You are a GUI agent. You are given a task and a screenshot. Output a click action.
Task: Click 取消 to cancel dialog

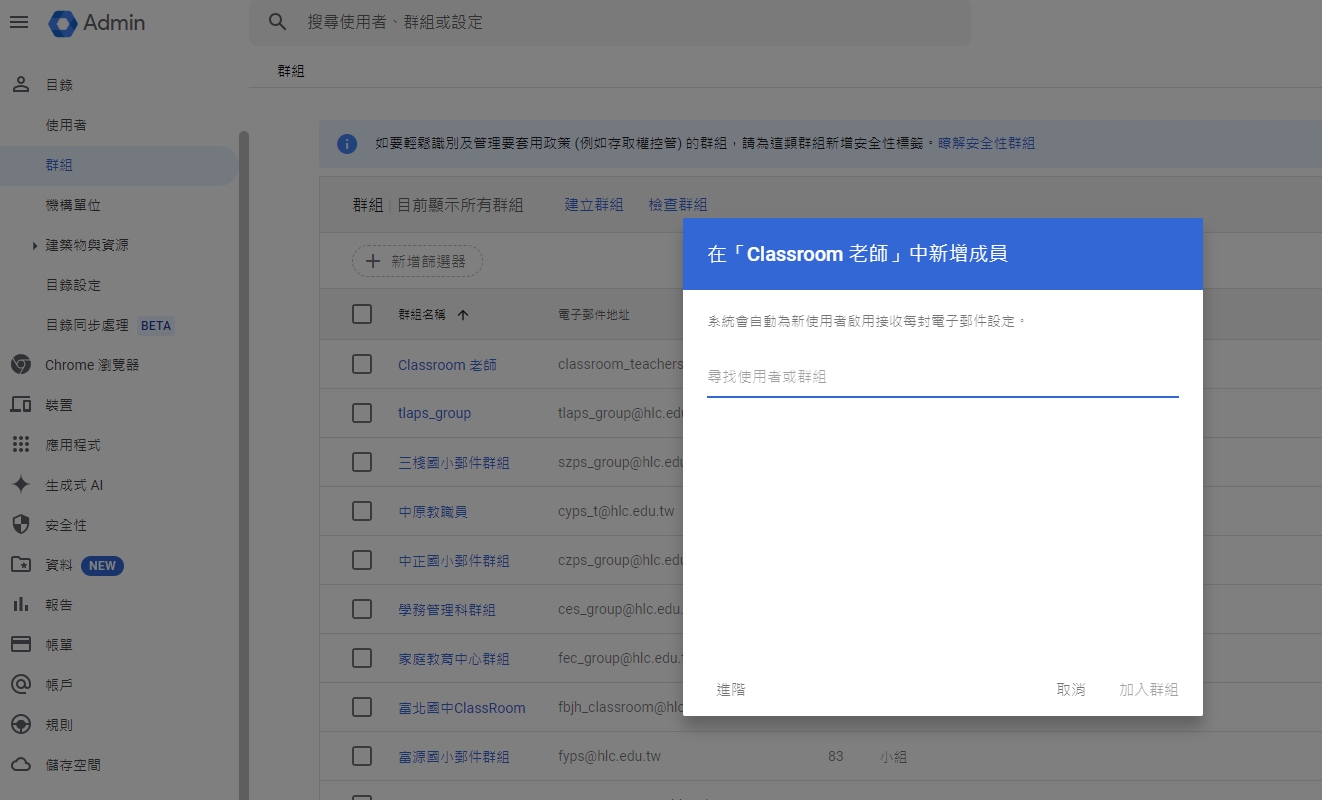1070,690
